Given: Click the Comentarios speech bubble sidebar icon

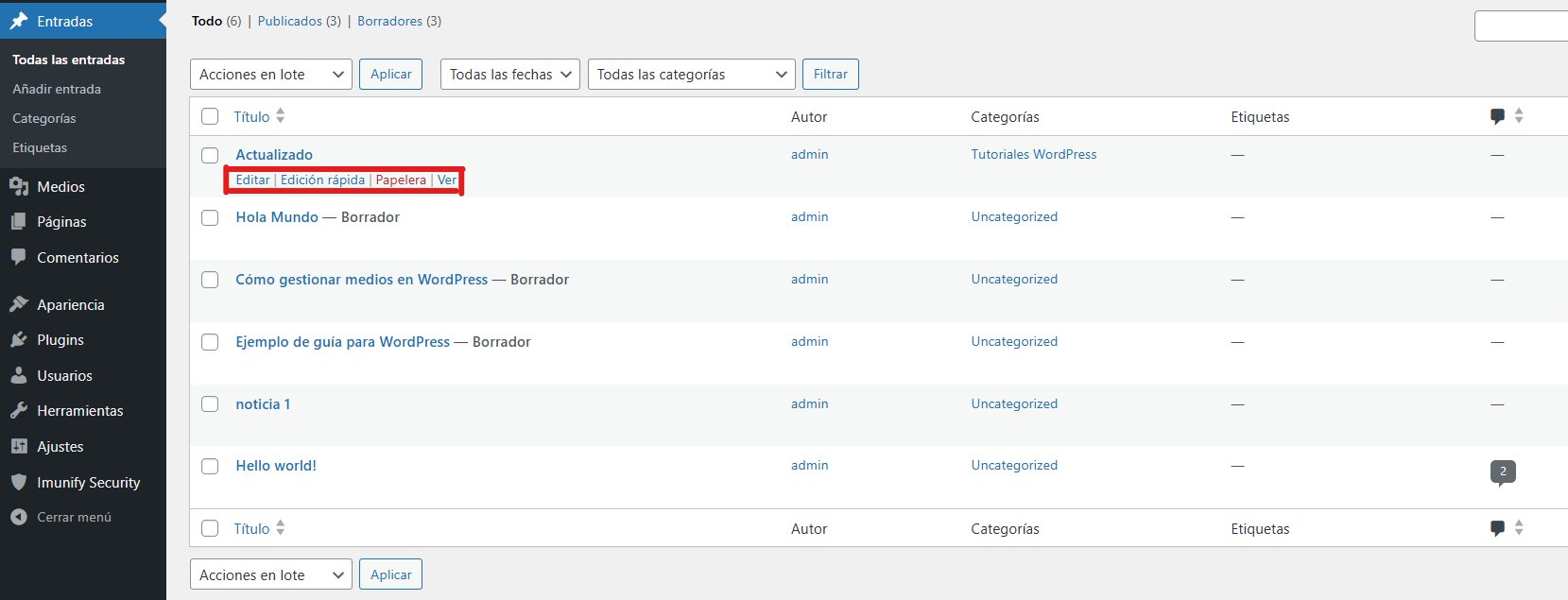Looking at the screenshot, I should tap(19, 257).
